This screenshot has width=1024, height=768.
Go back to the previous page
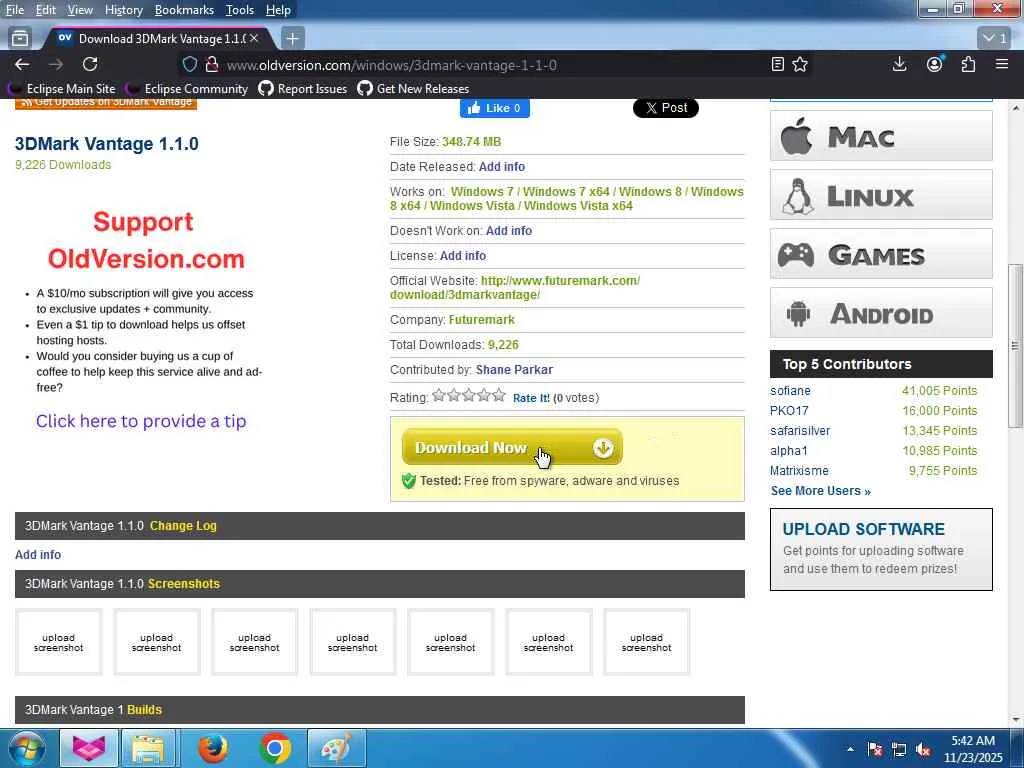tap(22, 65)
